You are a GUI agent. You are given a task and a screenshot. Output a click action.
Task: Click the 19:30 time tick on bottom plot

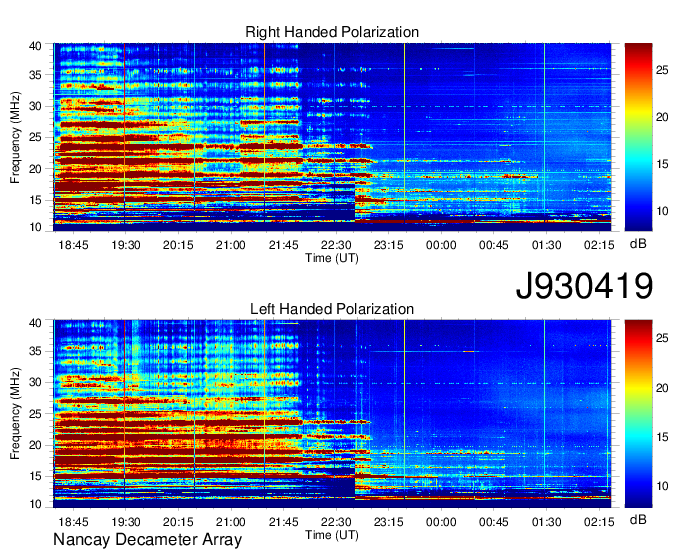(126, 522)
